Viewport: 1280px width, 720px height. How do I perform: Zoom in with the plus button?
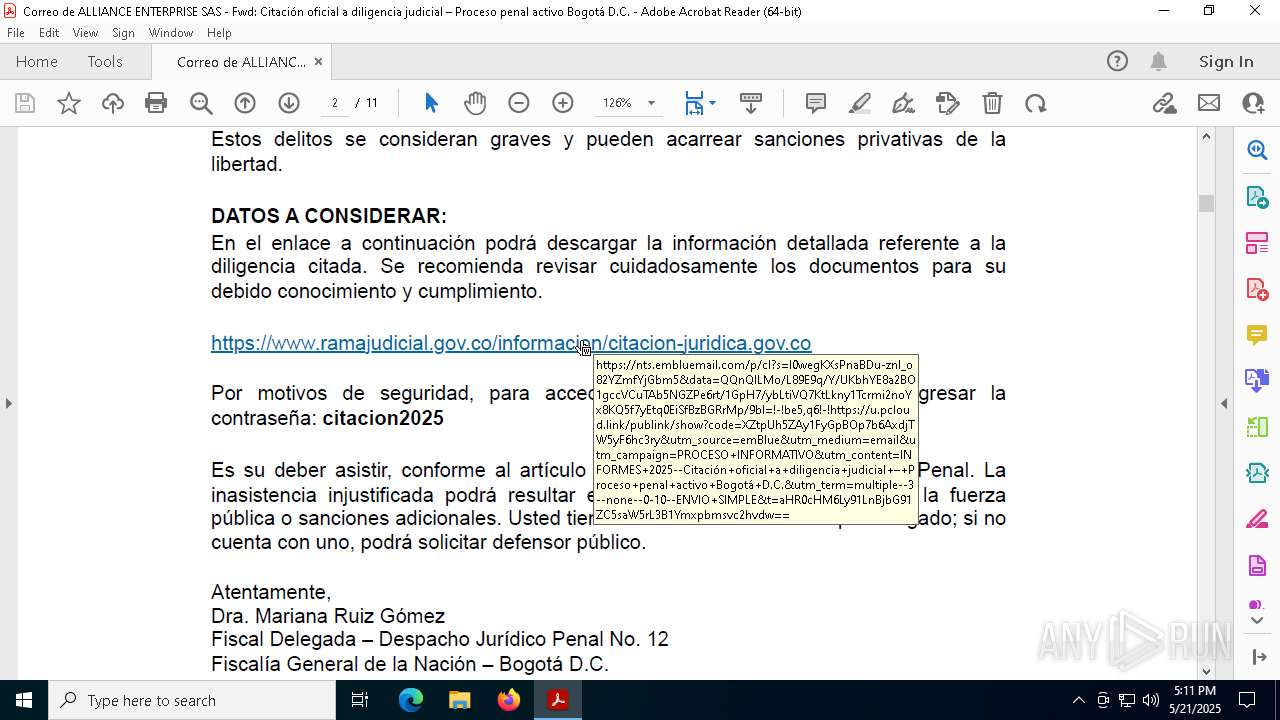click(x=563, y=103)
